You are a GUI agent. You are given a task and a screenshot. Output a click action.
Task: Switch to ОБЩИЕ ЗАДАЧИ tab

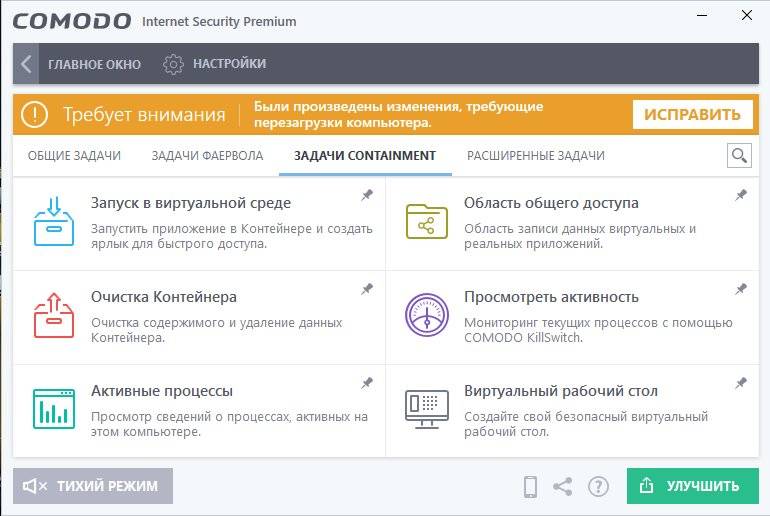(74, 156)
